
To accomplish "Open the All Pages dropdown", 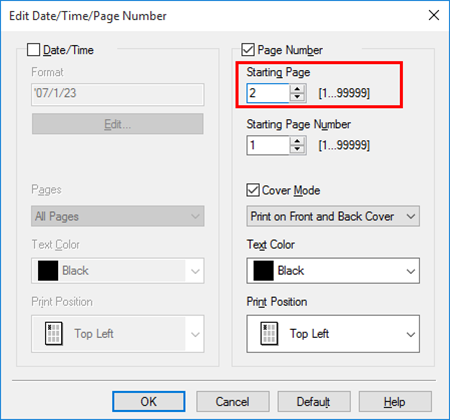I will [x=118, y=216].
